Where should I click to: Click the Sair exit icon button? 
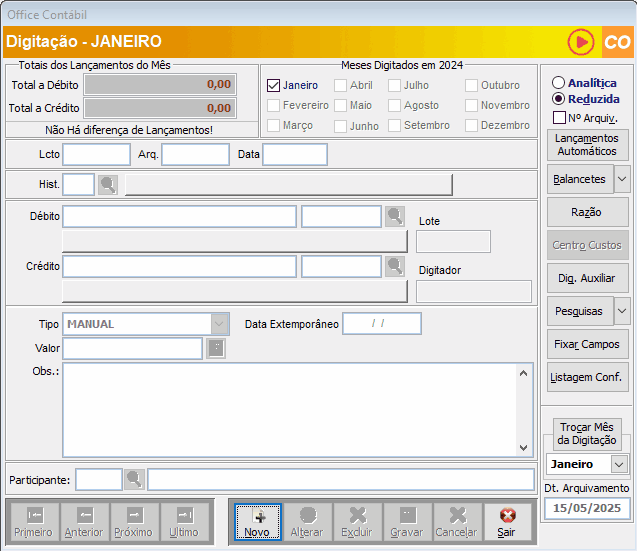(507, 521)
